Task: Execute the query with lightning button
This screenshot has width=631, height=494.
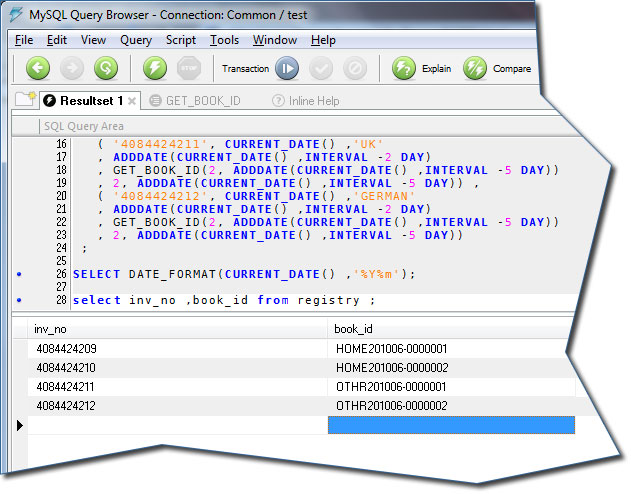Action: coord(155,69)
